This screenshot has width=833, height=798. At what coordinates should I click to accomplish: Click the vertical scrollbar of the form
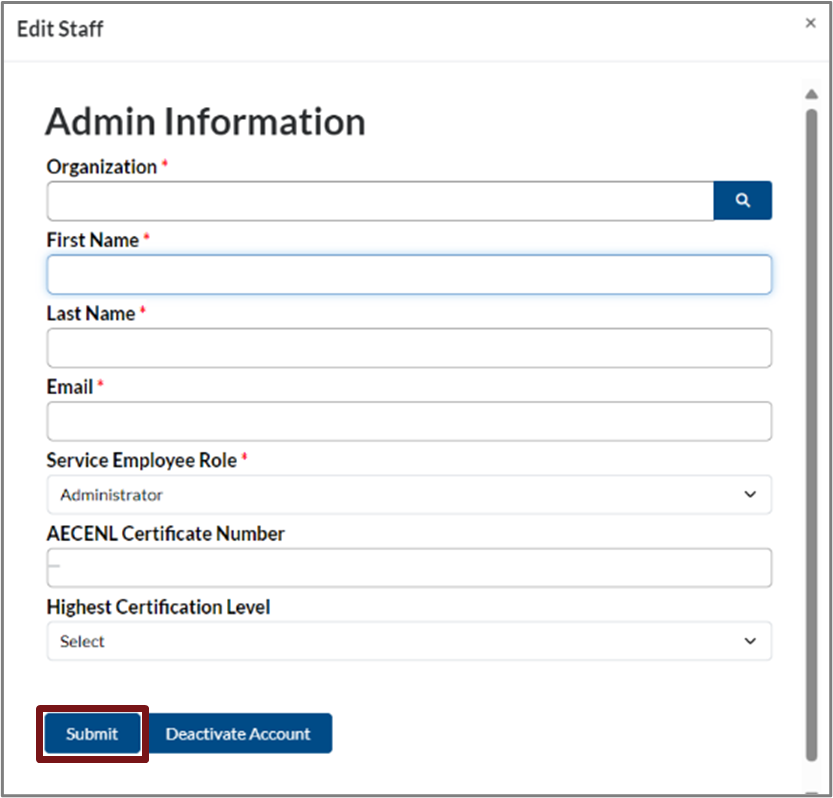click(x=811, y=430)
